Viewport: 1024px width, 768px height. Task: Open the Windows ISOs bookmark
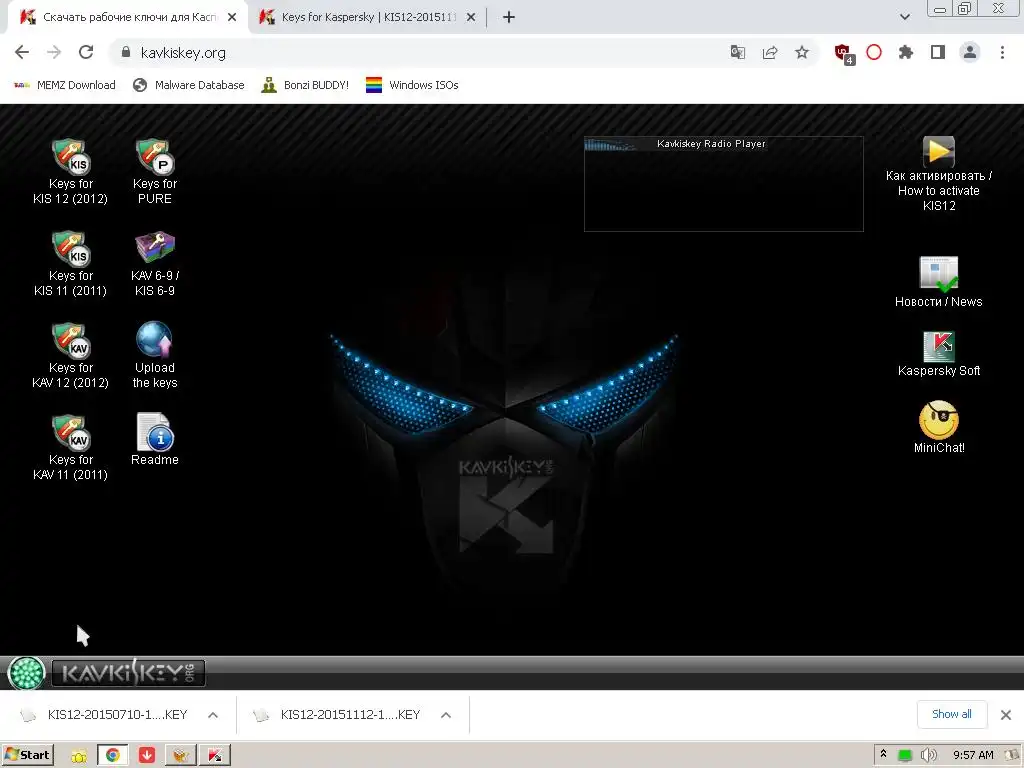click(412, 85)
